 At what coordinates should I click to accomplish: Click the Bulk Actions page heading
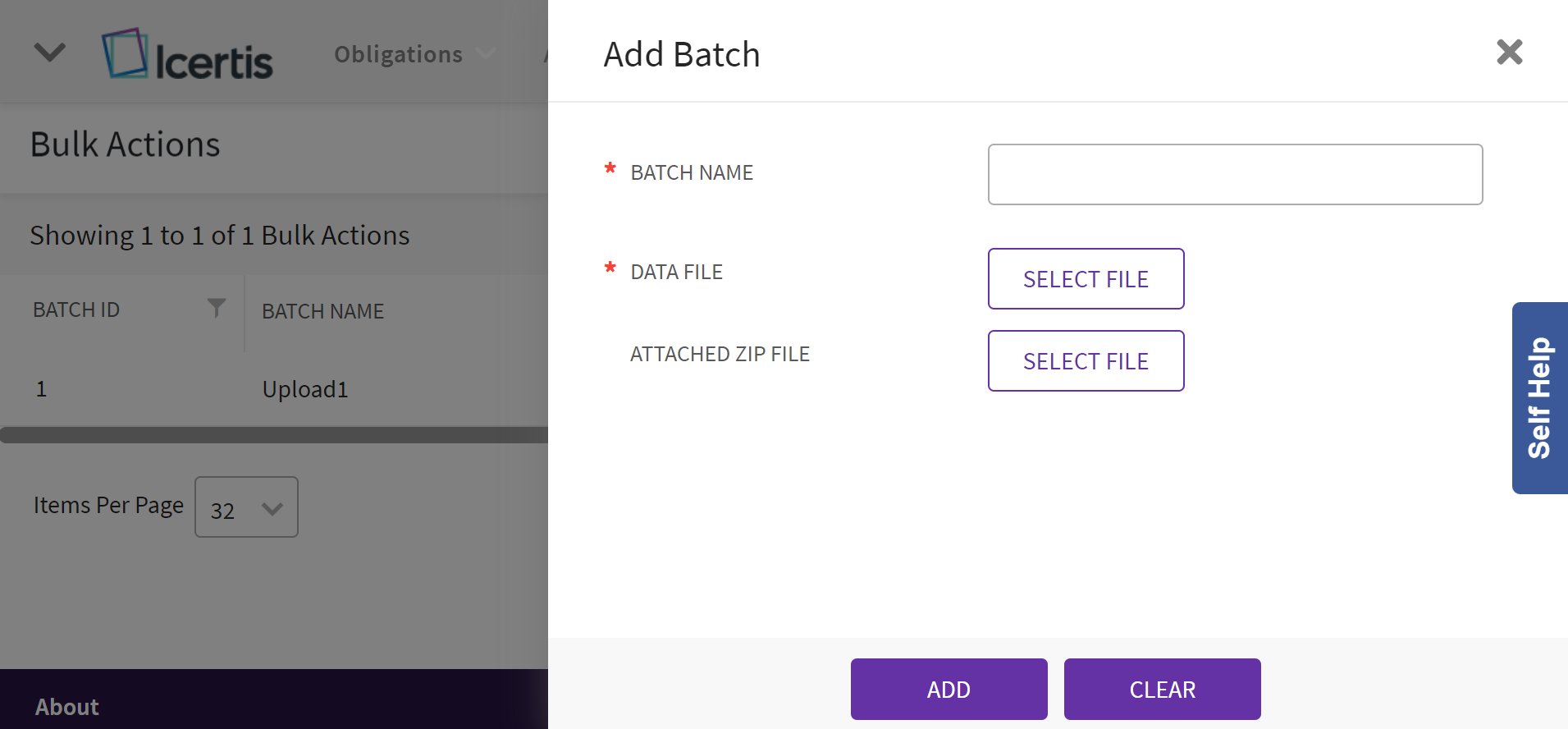pyautogui.click(x=125, y=144)
